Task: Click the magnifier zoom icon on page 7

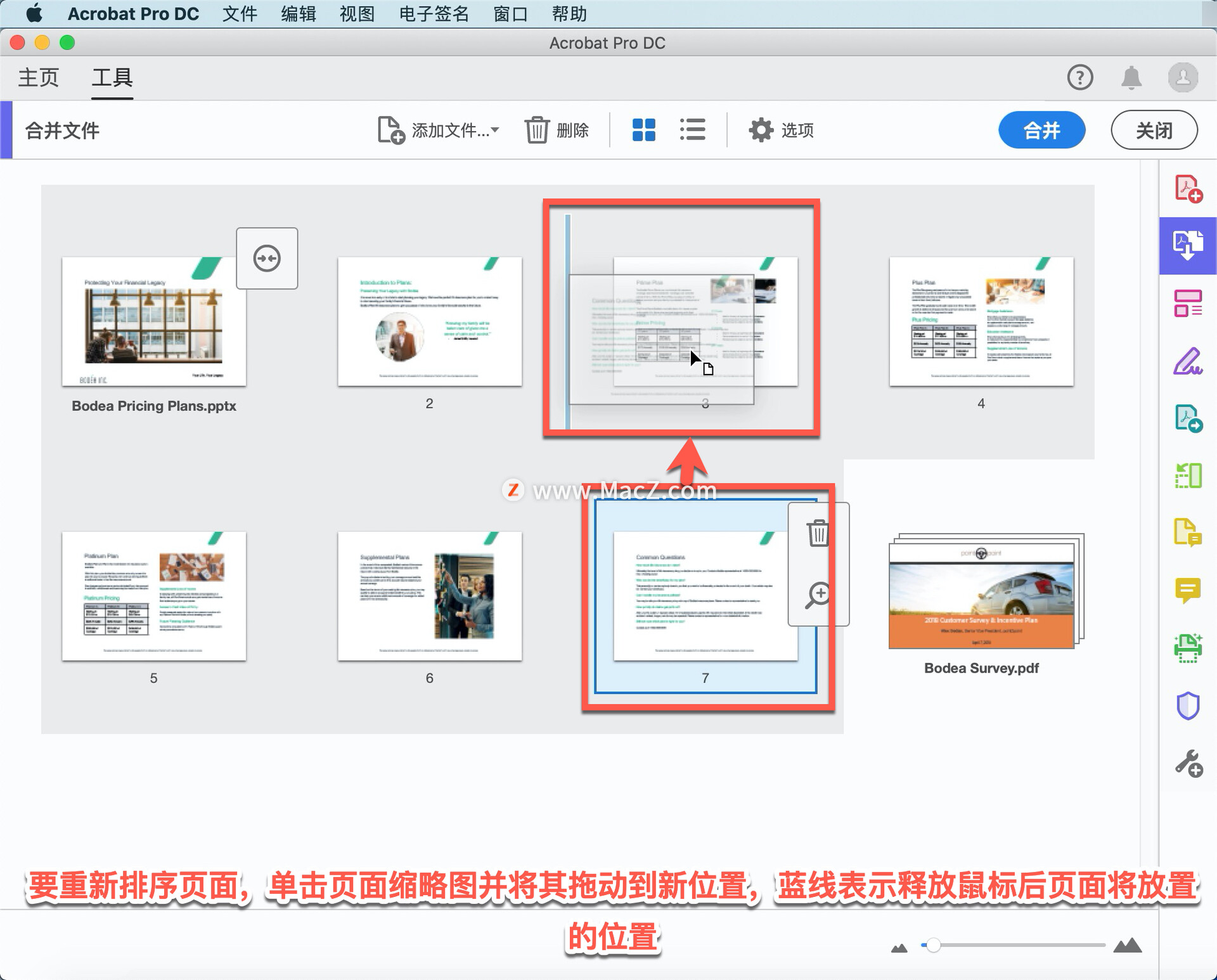Action: click(x=818, y=595)
